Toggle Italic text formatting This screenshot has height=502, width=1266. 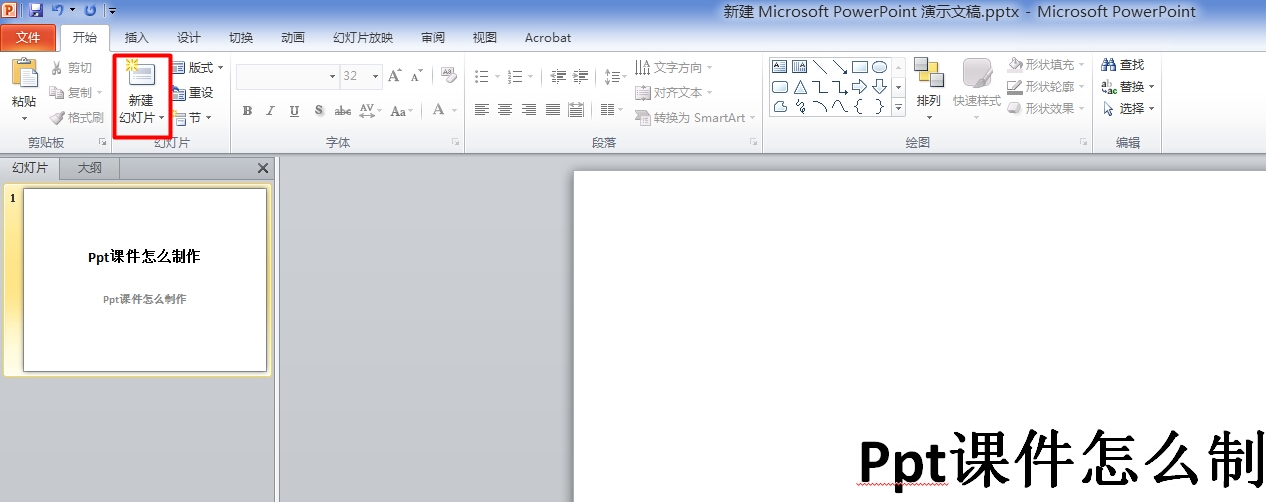click(270, 111)
